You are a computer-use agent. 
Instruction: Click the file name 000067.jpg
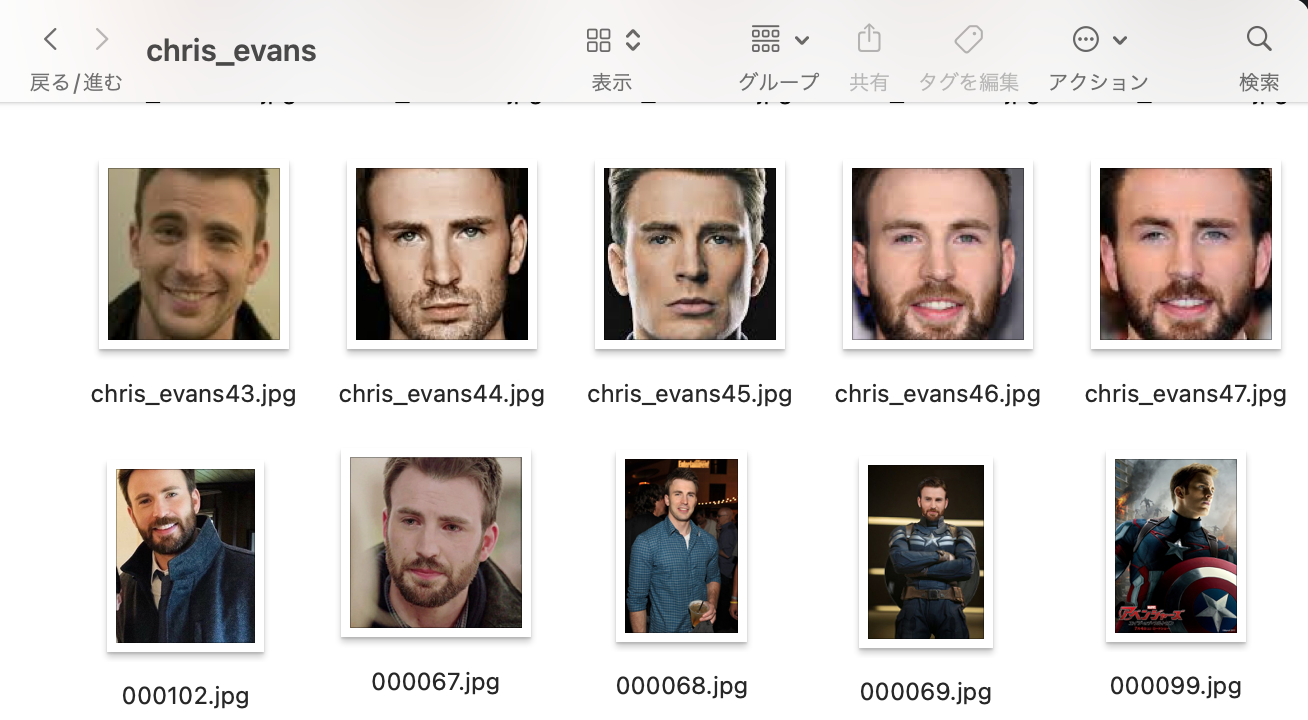pos(435,682)
